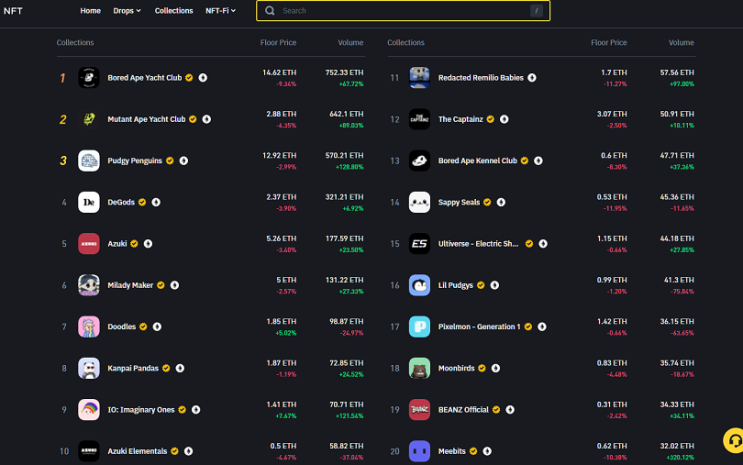This screenshot has height=465, width=743.
Task: Click the verified badge next to Lil Pudgys
Action: [x=481, y=285]
